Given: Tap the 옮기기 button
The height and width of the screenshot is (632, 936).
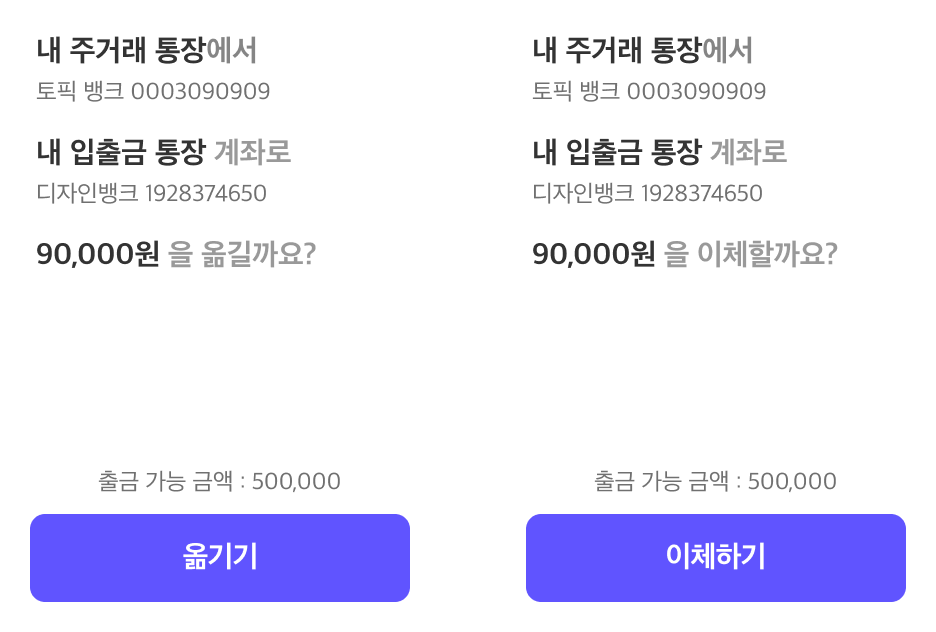Looking at the screenshot, I should point(220,557).
